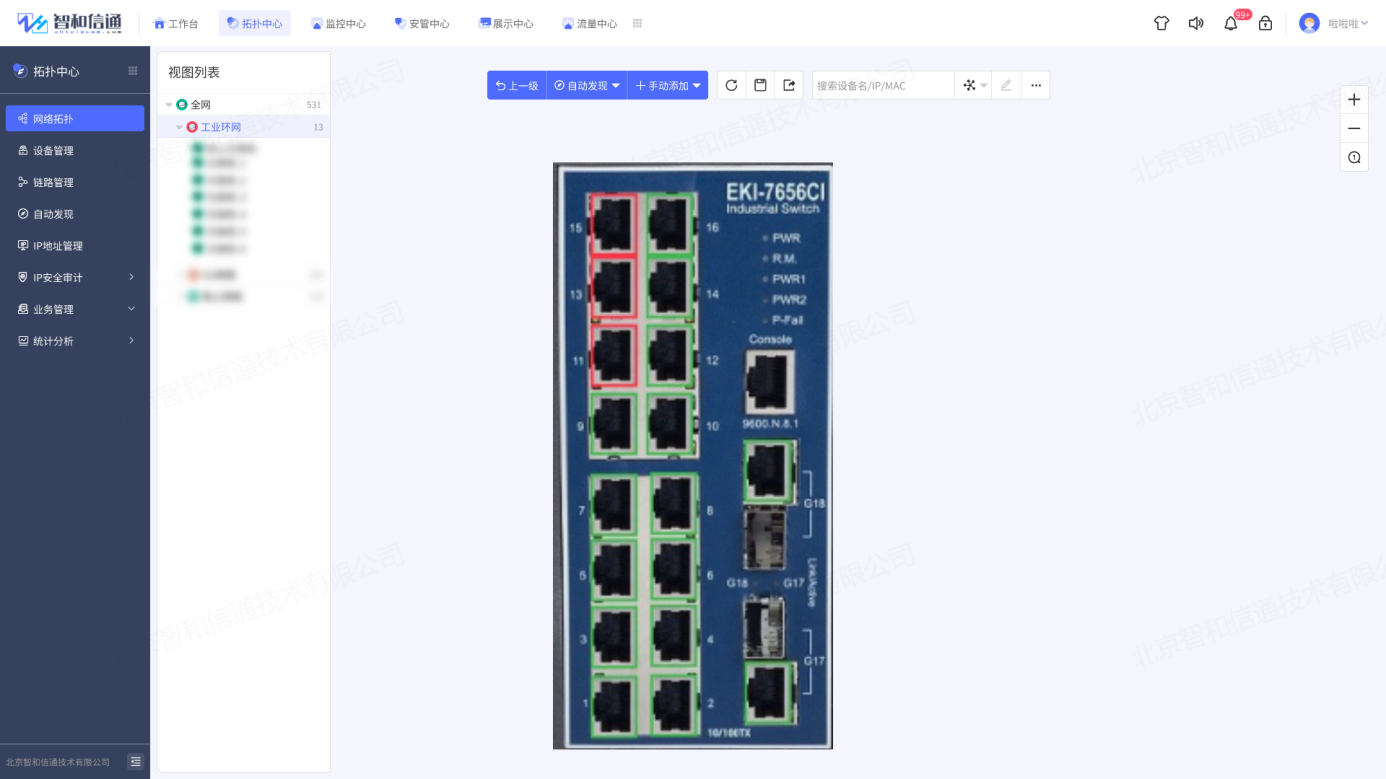Collapse the 全网 tree node arrow
The image size is (1386, 779).
point(168,105)
